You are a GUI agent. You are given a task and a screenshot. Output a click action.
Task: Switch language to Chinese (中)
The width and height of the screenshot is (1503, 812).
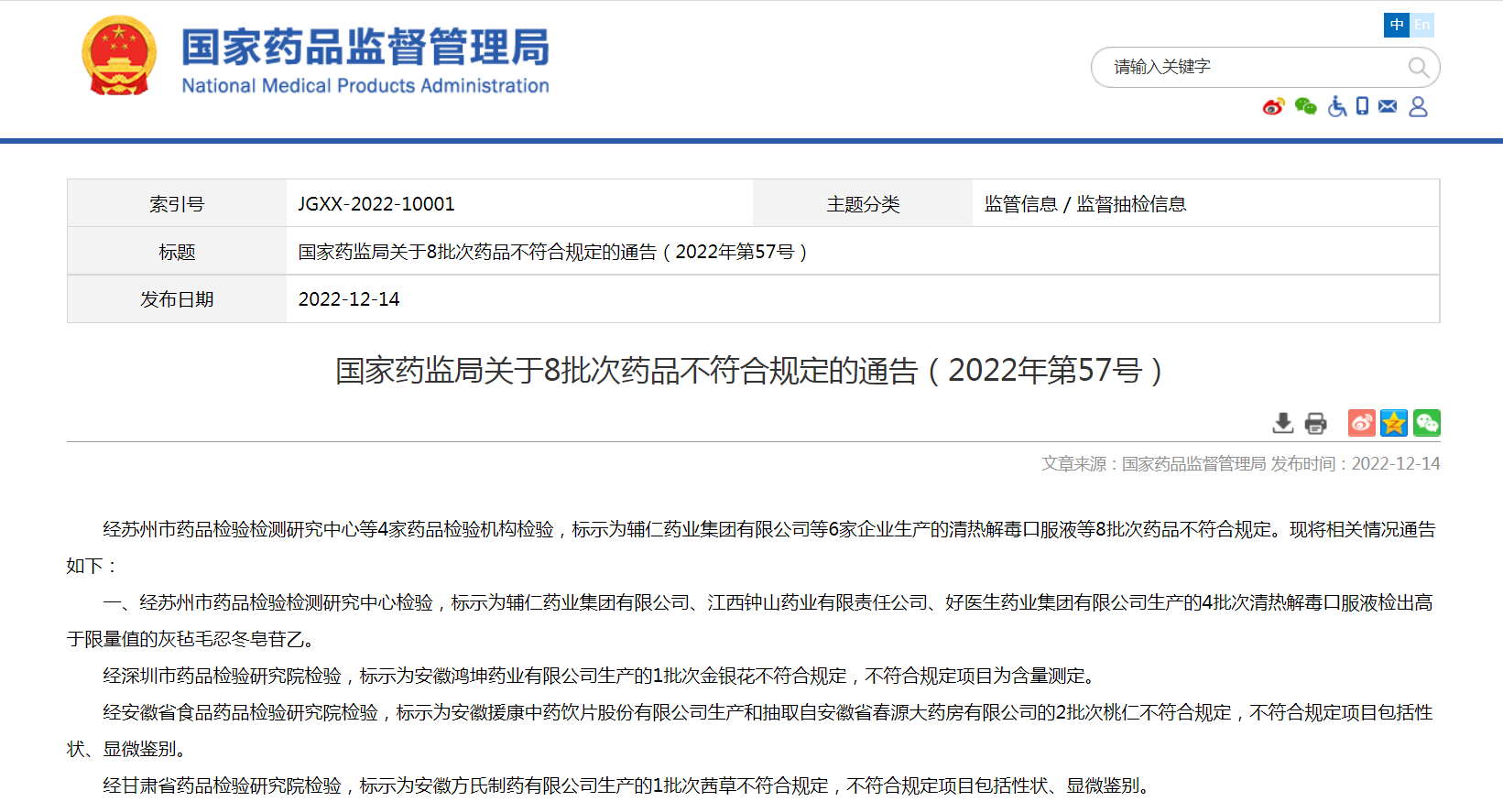click(x=1396, y=25)
